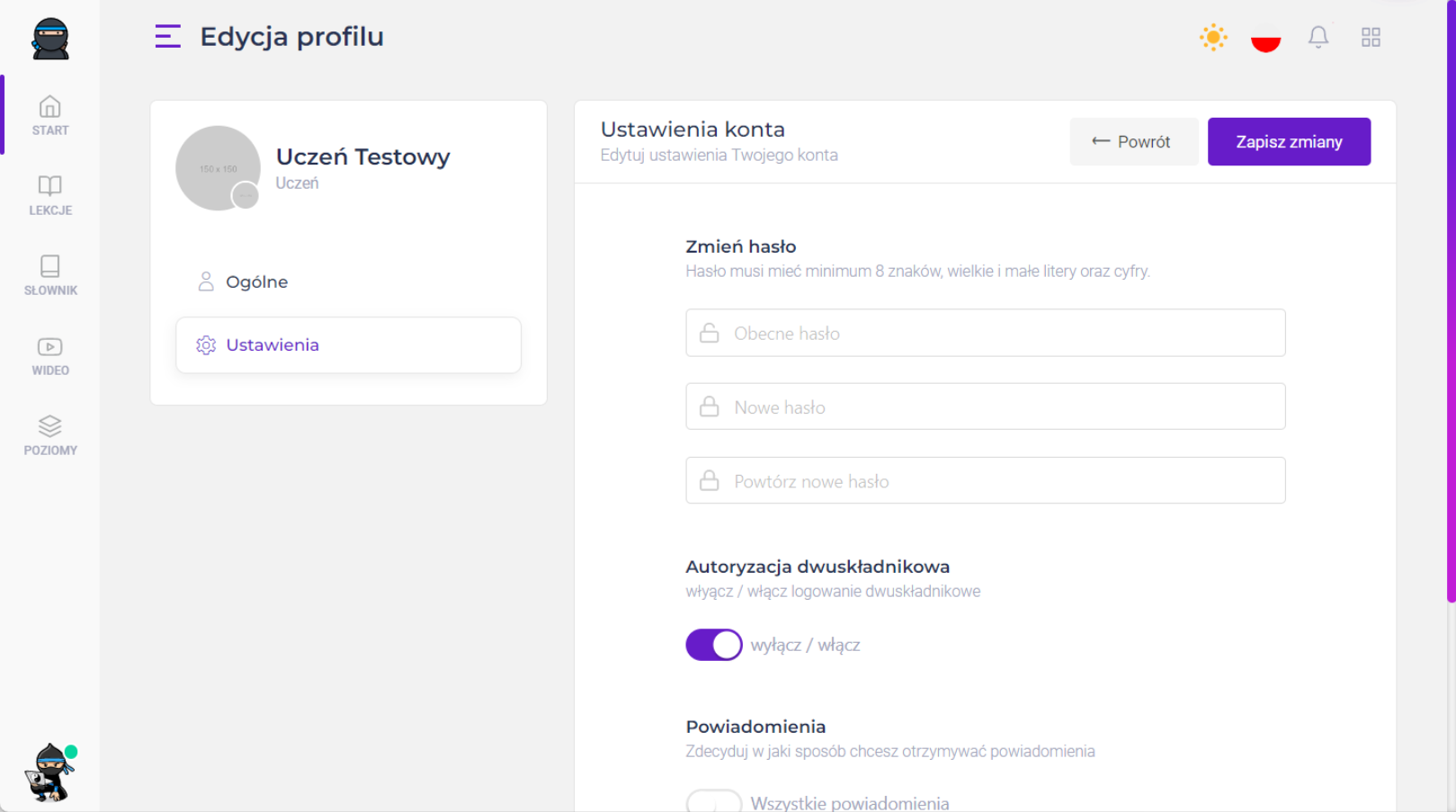Viewport: 1456px width, 812px height.
Task: Click the Powrót back button
Action: [x=1133, y=142]
